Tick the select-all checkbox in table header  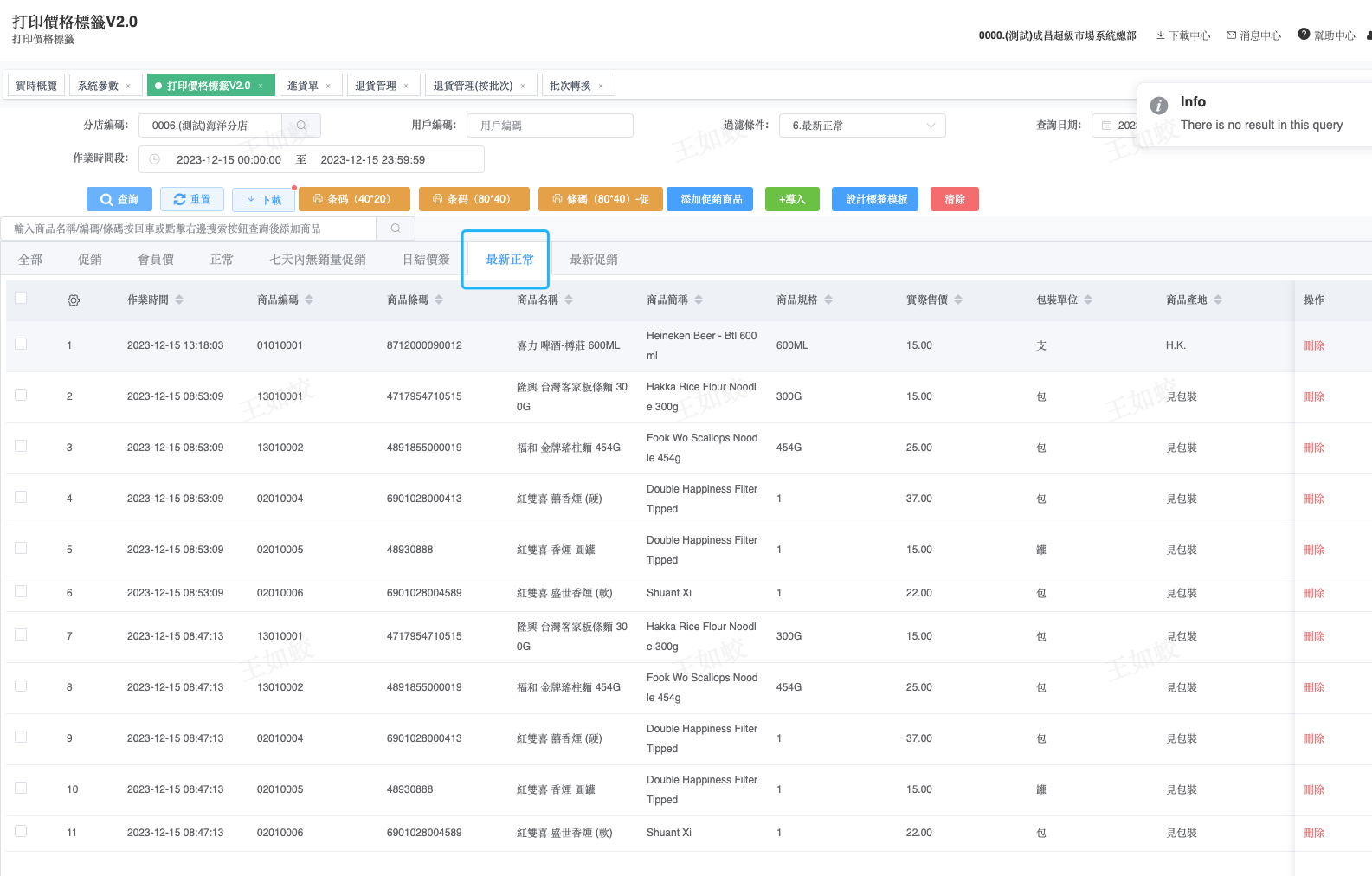tap(21, 298)
